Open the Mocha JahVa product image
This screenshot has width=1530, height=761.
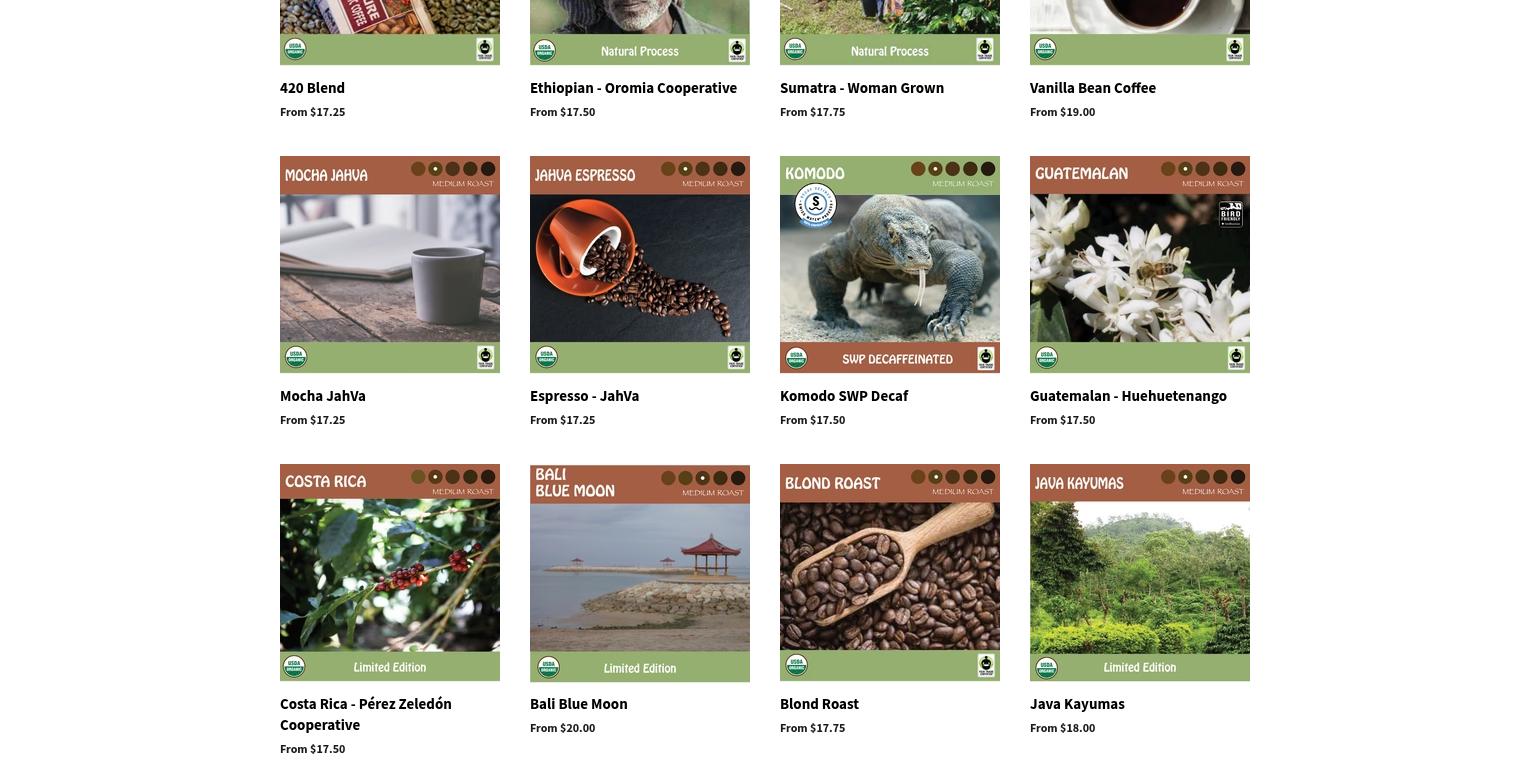tap(390, 264)
